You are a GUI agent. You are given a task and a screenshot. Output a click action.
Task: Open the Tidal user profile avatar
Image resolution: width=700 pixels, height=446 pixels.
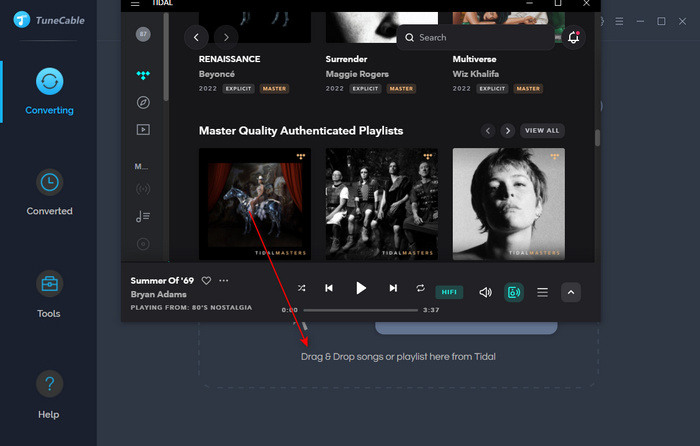point(143,34)
